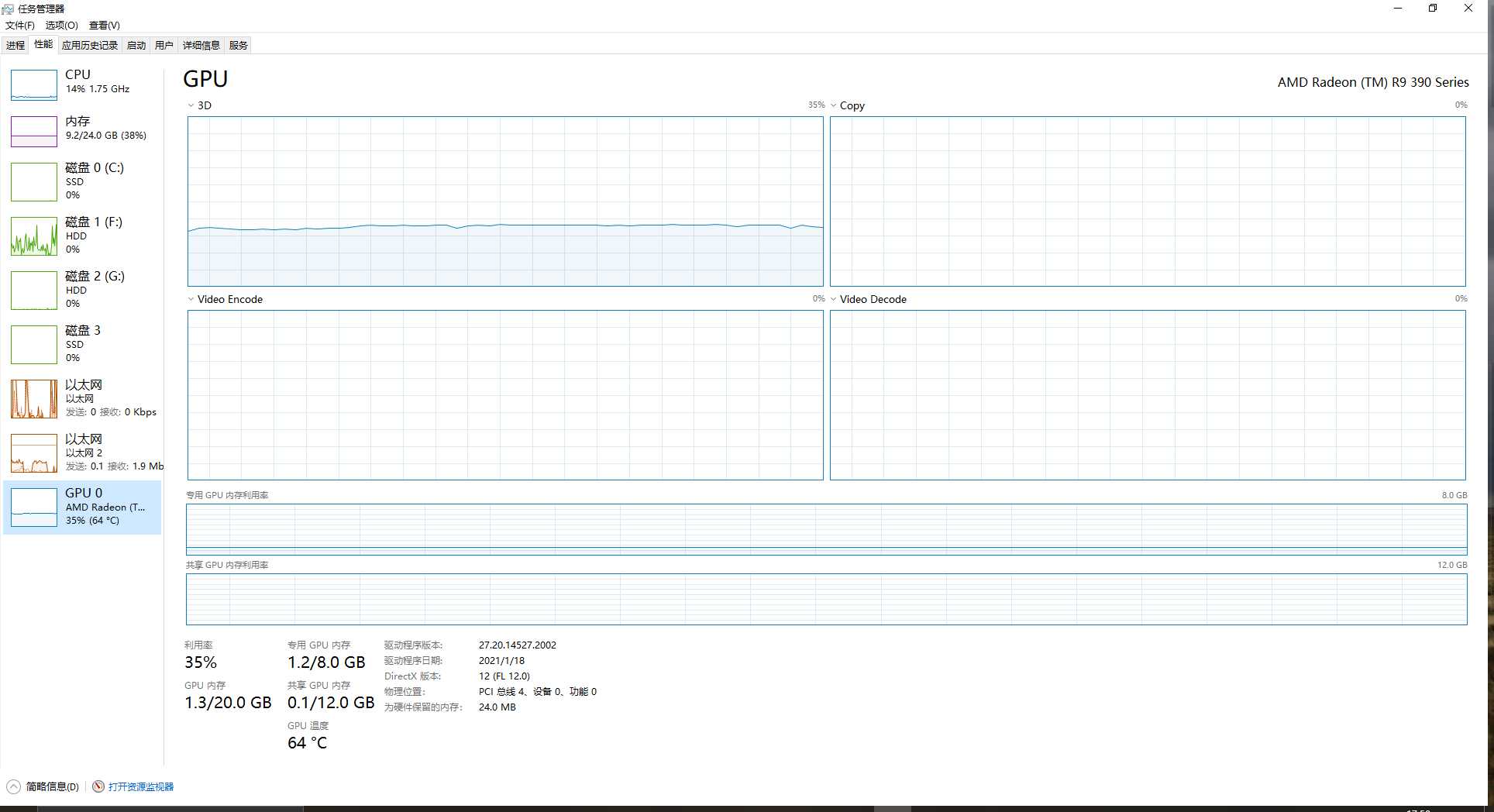Open the 选项(O) menu
1494x812 pixels.
pos(61,26)
